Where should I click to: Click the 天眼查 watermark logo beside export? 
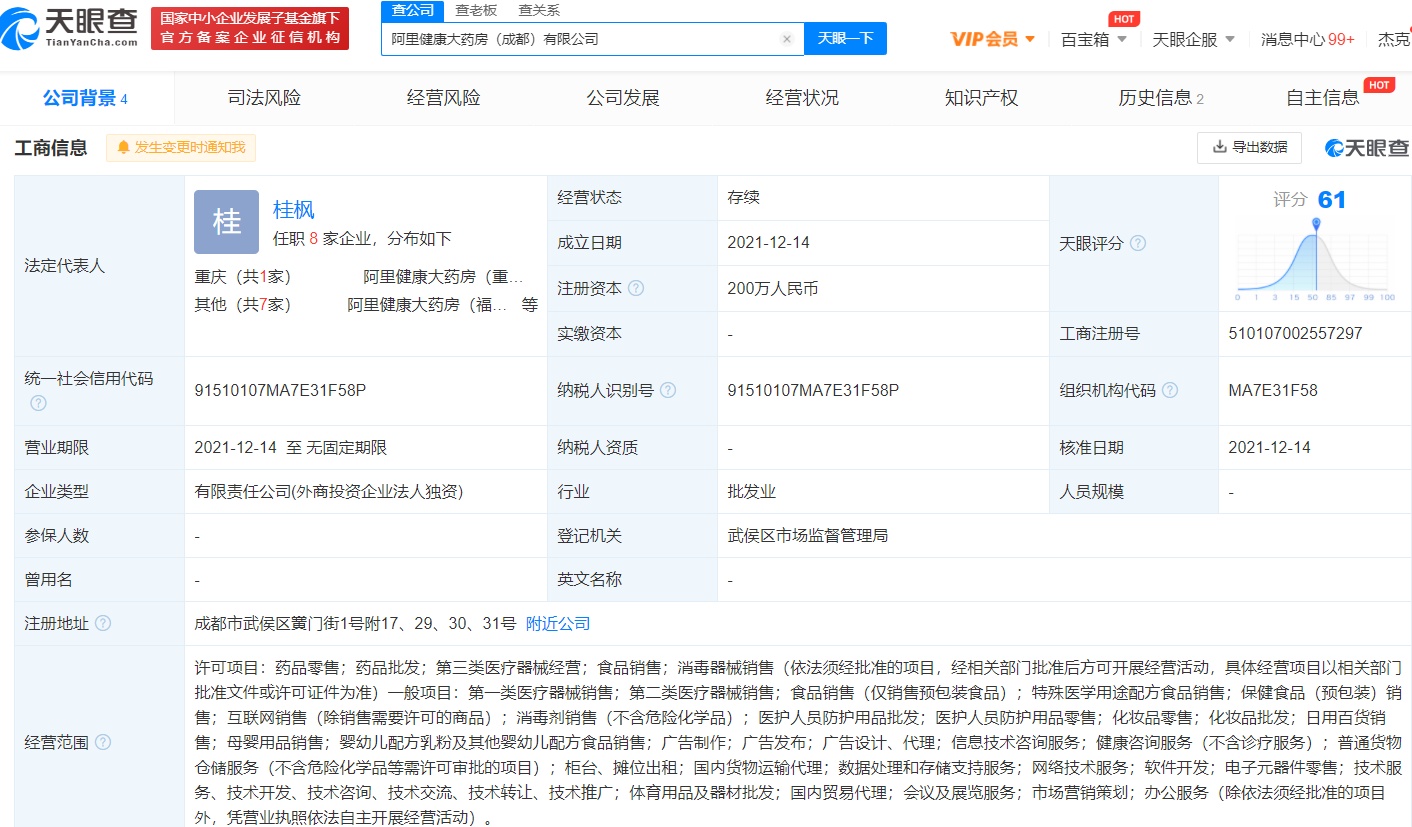(x=1366, y=148)
